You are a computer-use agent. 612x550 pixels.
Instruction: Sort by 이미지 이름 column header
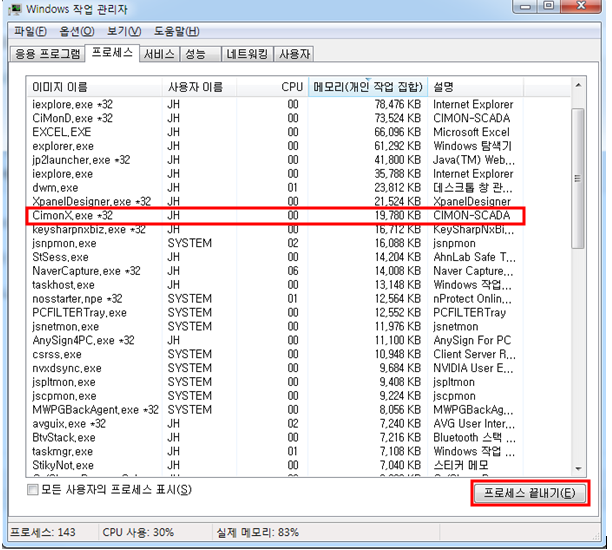click(94, 87)
